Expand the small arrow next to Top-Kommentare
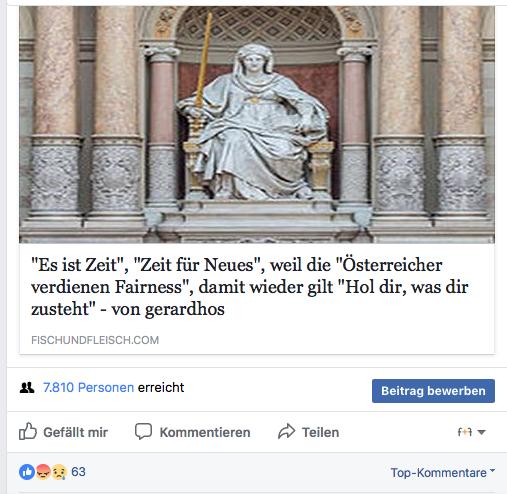Viewport: 507px width, 494px height. point(492,471)
